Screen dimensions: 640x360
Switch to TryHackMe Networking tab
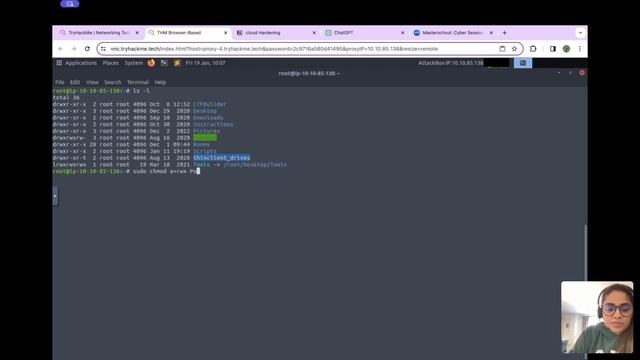98,33
